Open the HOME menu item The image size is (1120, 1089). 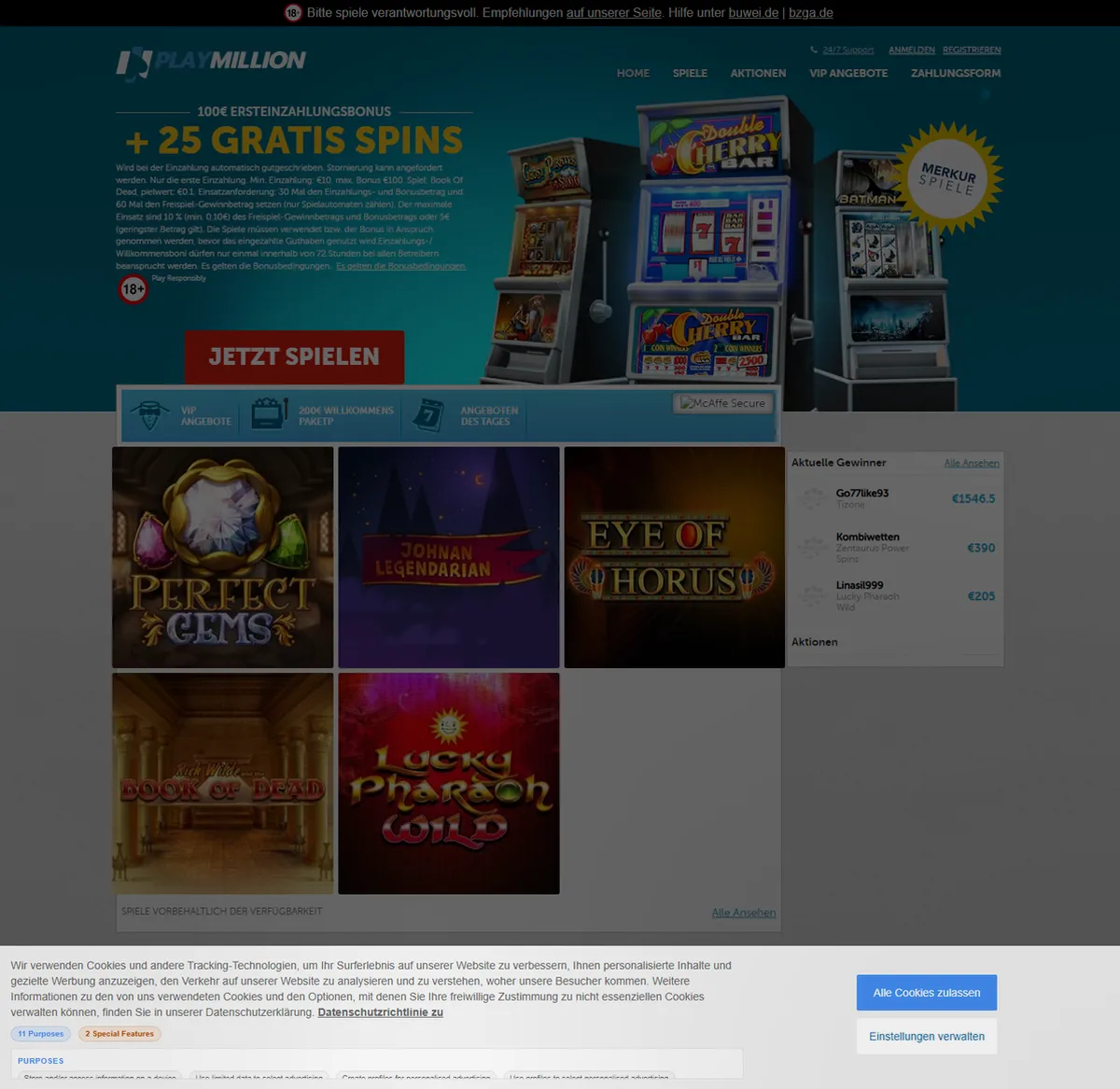pyautogui.click(x=633, y=73)
